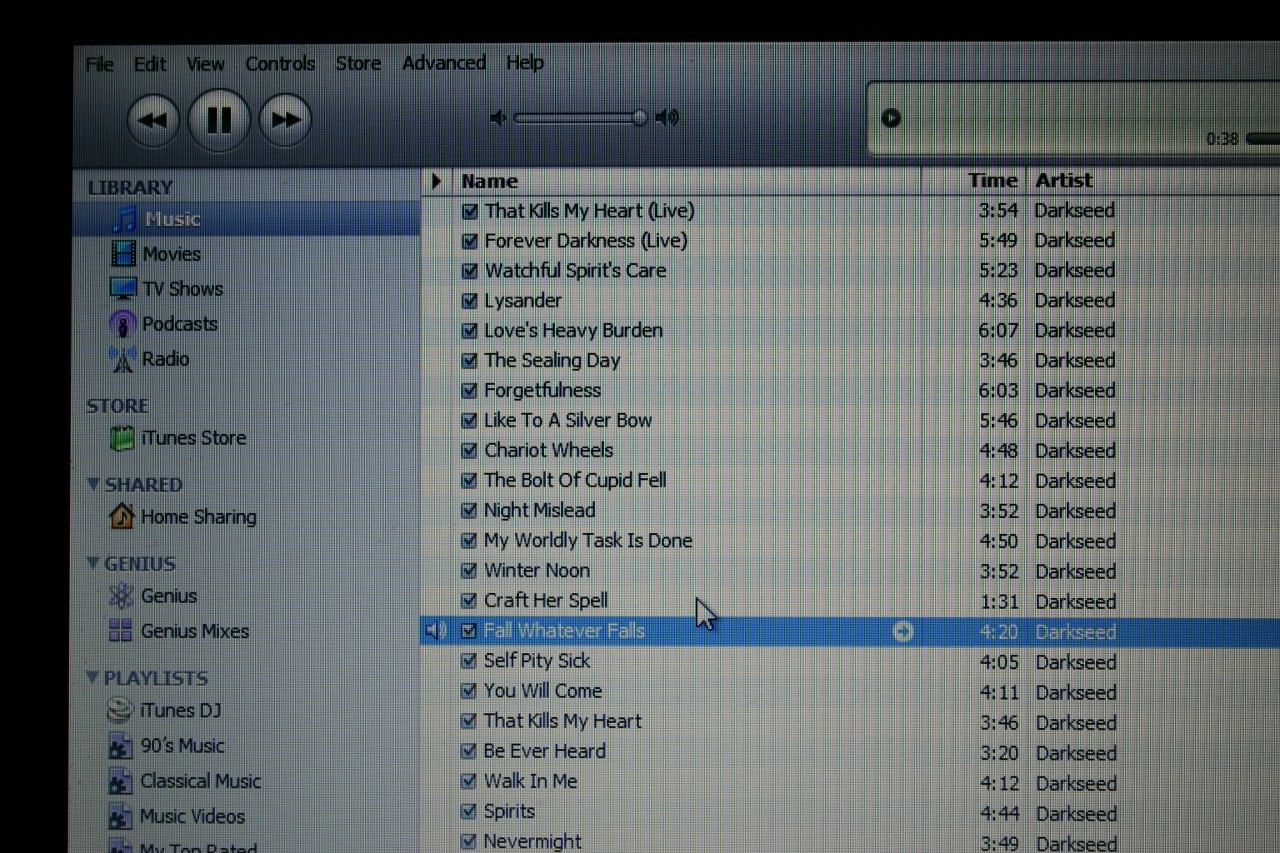Open the Store menu

tap(358, 64)
